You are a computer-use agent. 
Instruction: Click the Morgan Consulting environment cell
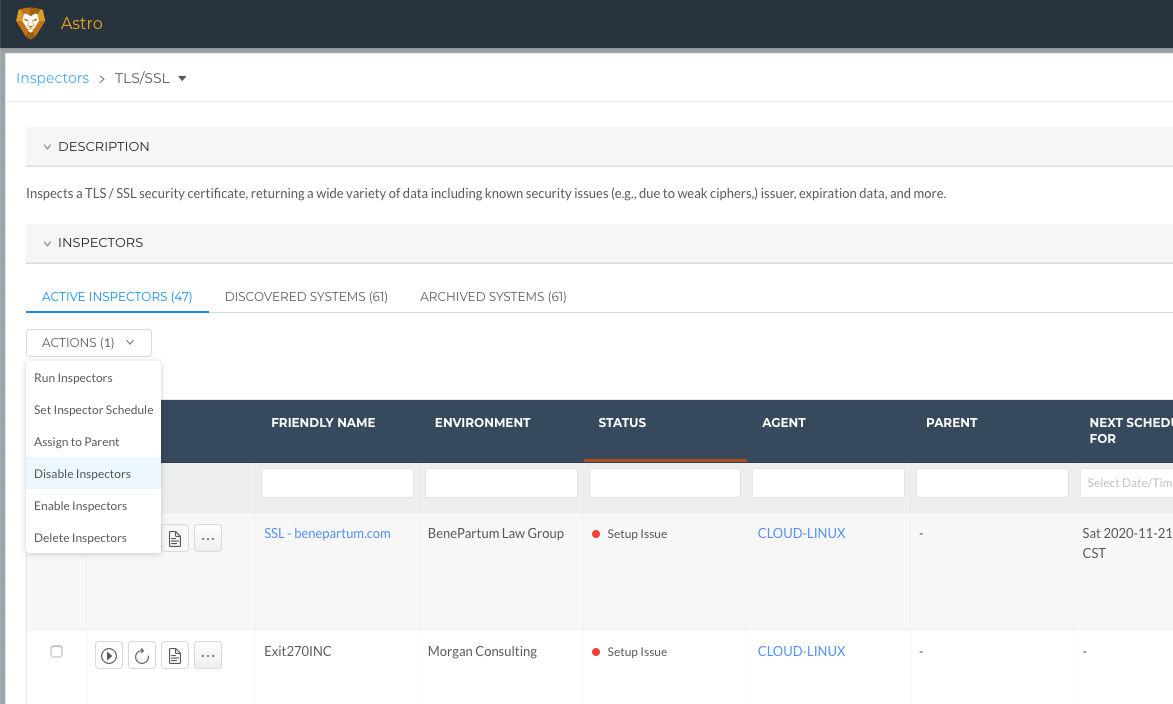(483, 651)
